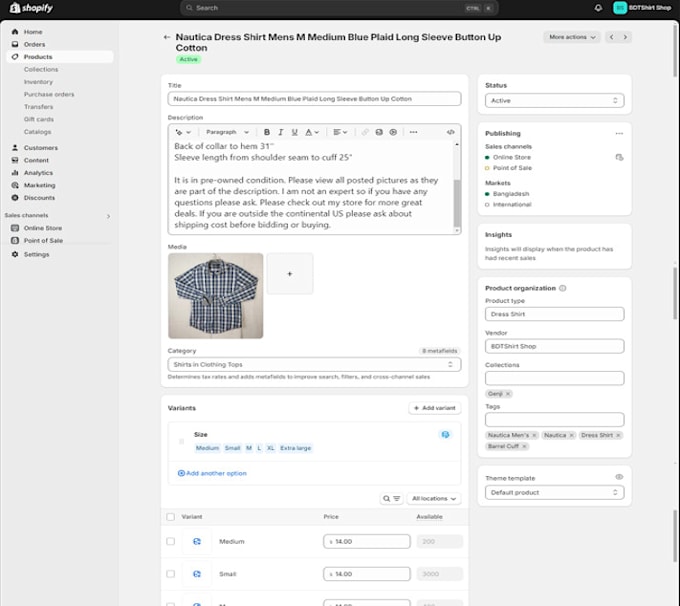Click the plaid shirt media thumbnail
This screenshot has width=680, height=606.
tap(216, 296)
